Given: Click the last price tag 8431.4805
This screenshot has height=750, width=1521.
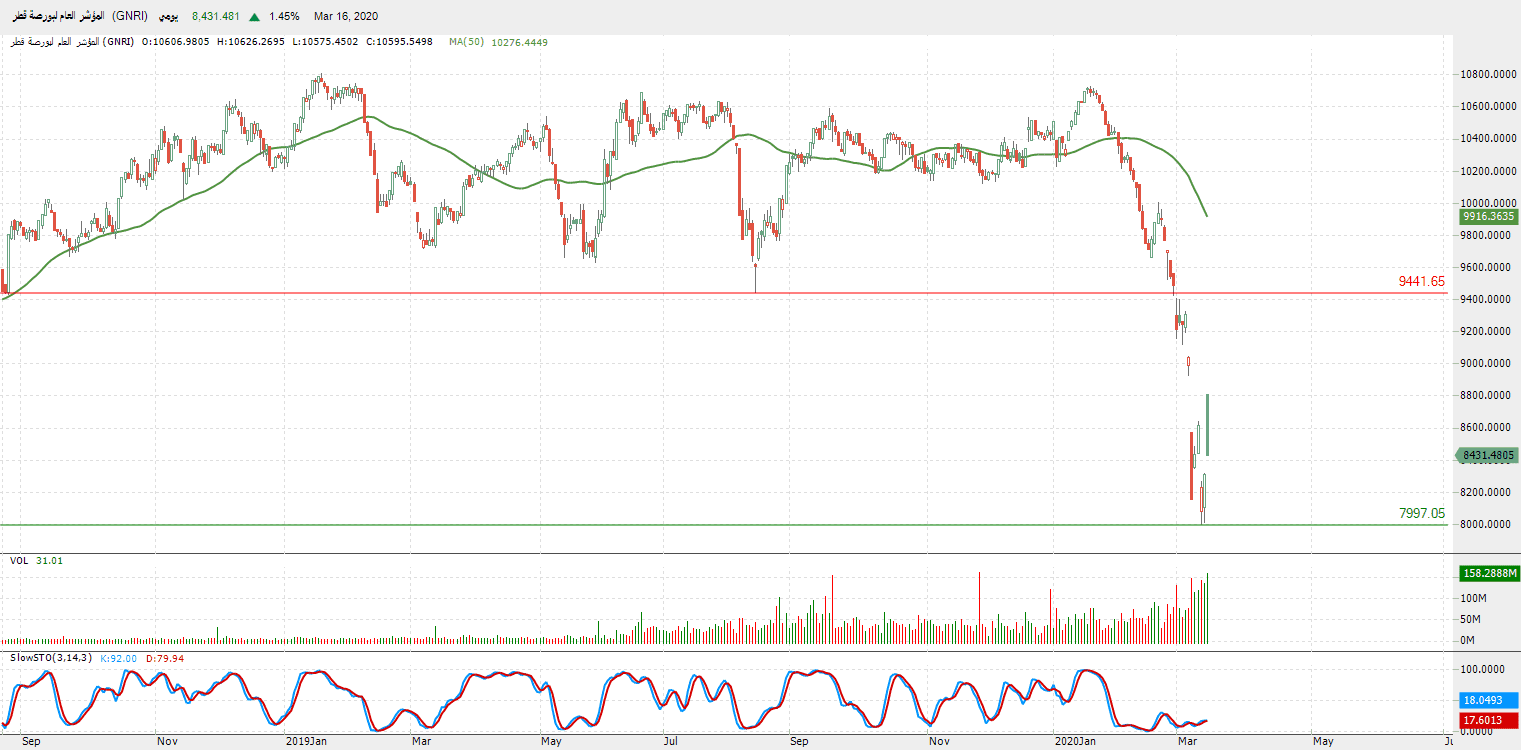Looking at the screenshot, I should pyautogui.click(x=1489, y=455).
